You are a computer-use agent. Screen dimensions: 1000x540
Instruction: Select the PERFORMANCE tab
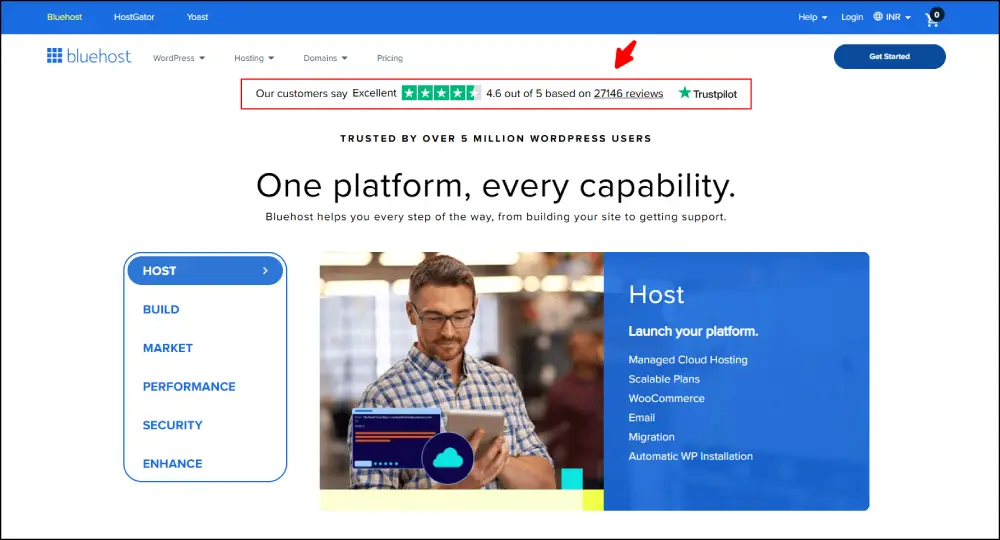tap(189, 386)
